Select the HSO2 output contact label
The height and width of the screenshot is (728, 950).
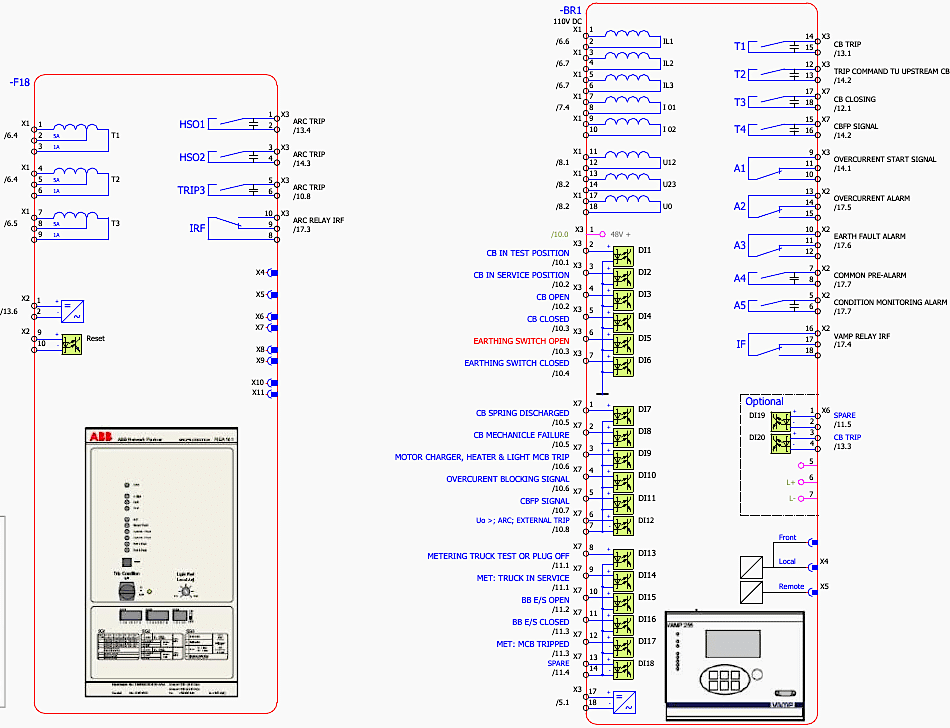click(x=192, y=157)
